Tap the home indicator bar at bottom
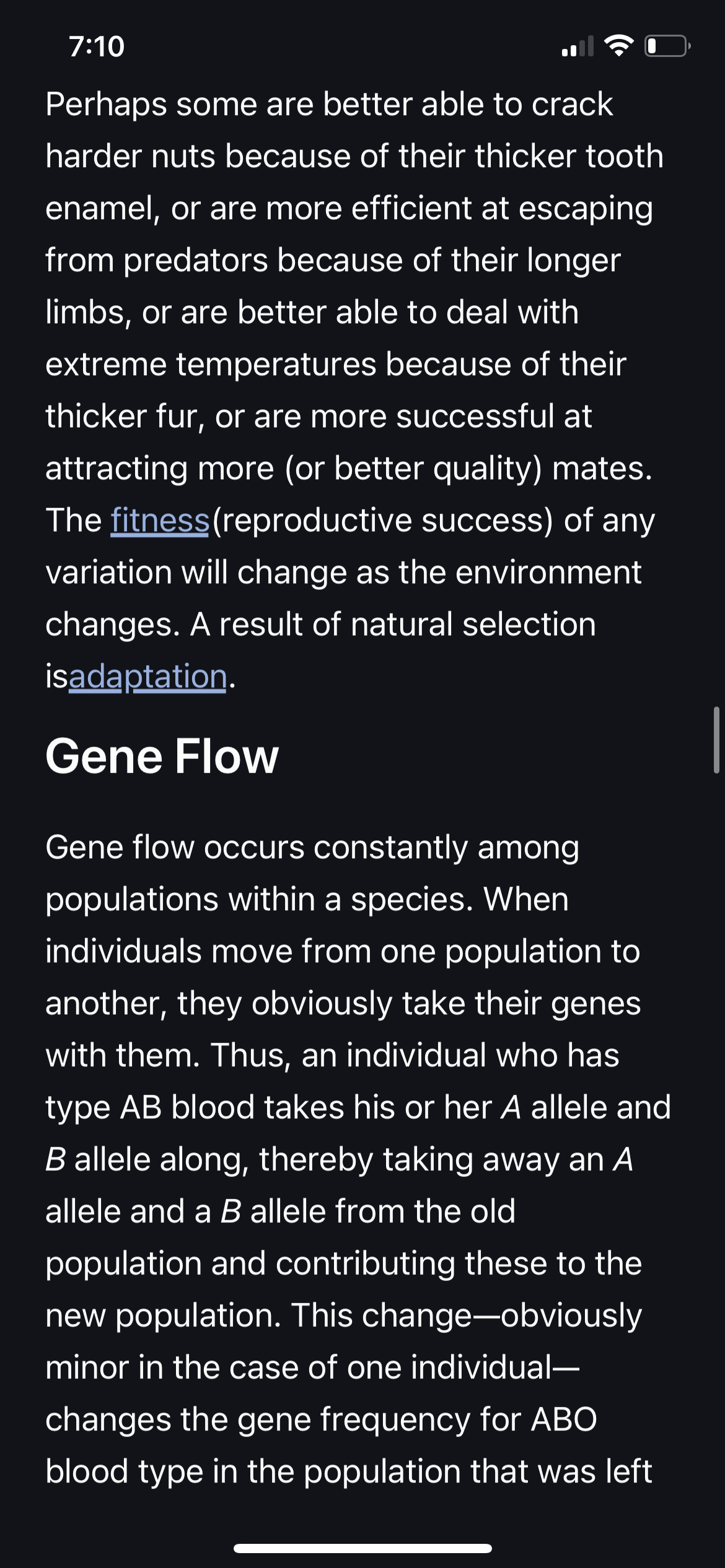 click(362, 1548)
